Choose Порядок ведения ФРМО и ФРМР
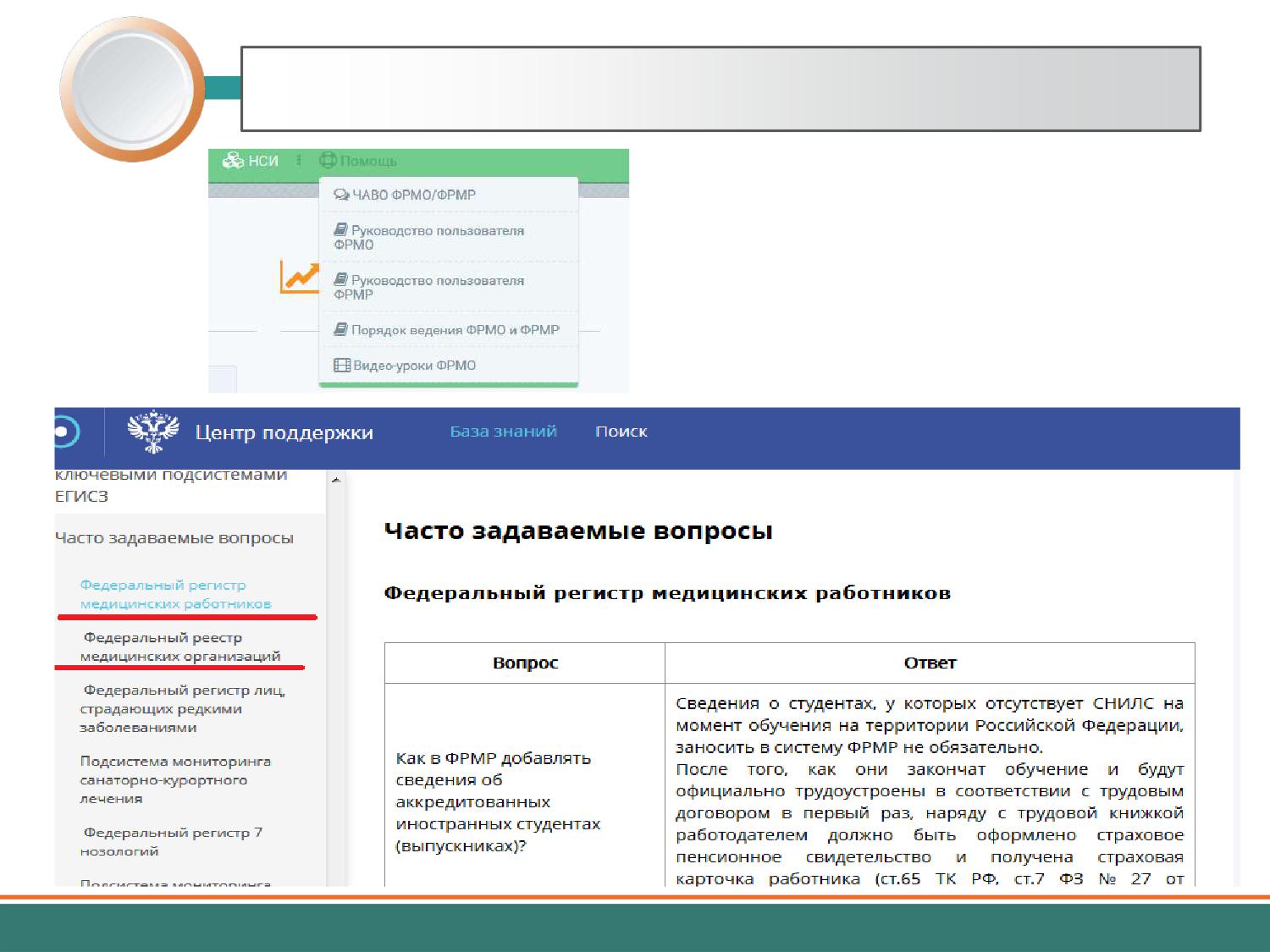 point(446,330)
